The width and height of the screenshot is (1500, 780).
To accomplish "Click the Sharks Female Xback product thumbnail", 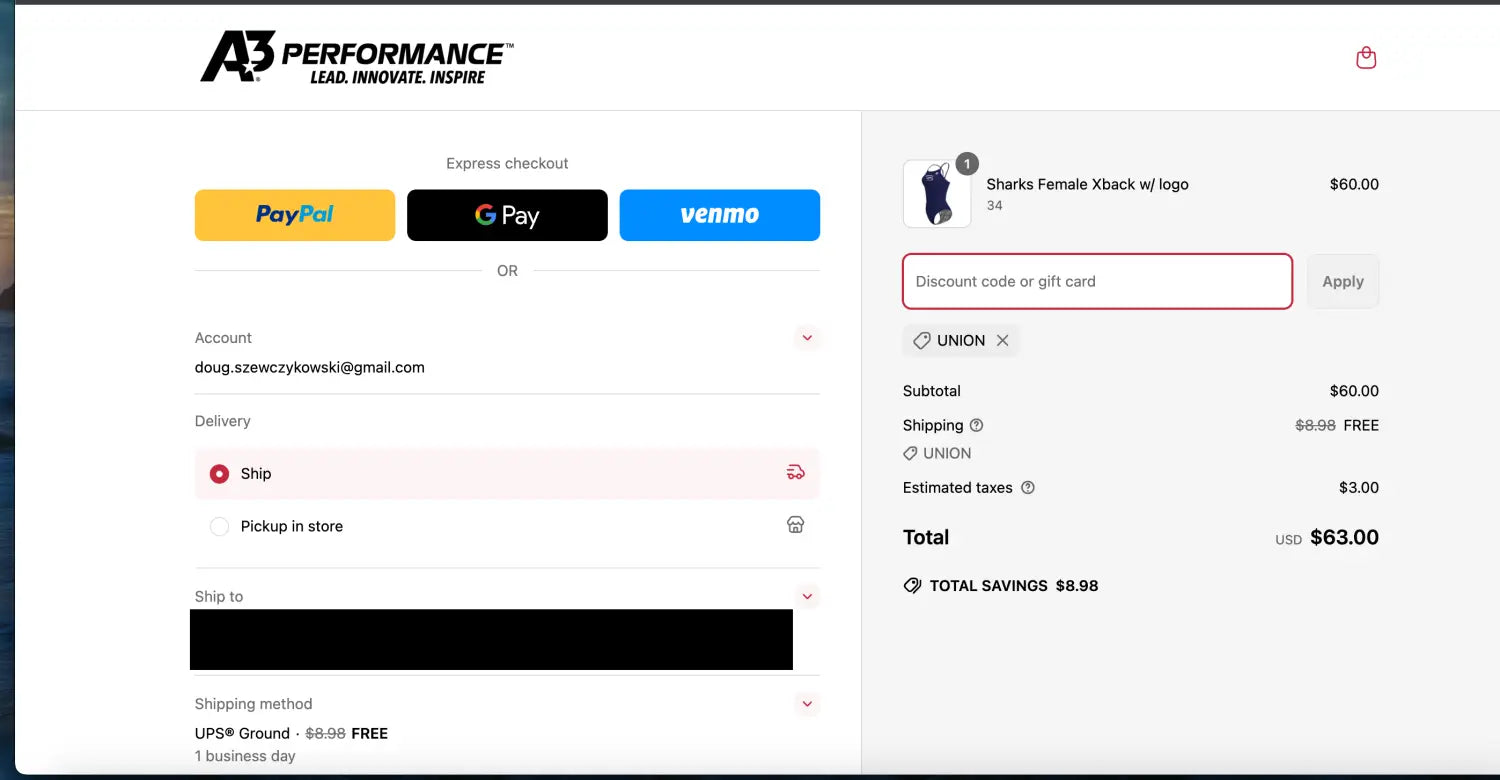I will tap(937, 194).
